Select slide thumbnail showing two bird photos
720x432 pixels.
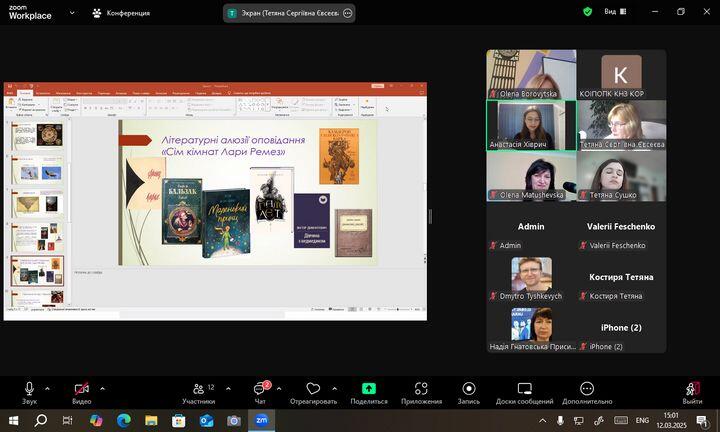tap(37, 171)
